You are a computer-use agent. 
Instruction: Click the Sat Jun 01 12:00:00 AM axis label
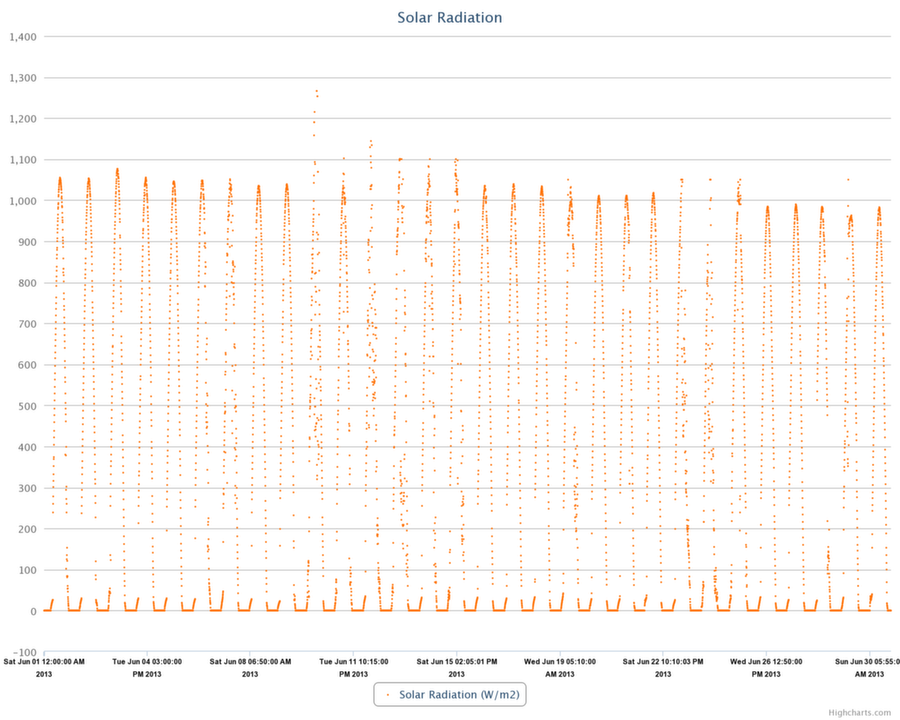(44, 668)
